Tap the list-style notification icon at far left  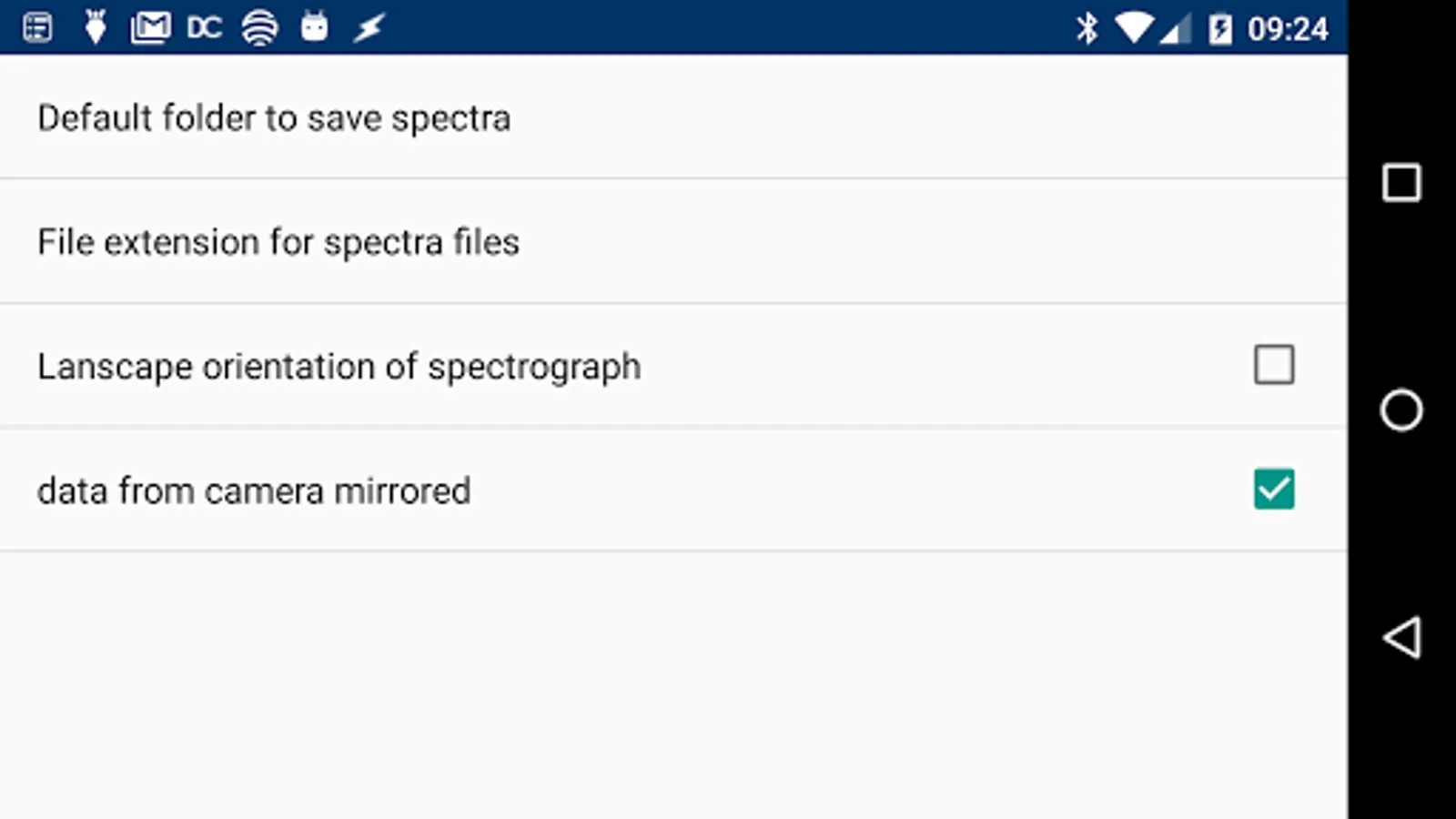37,28
